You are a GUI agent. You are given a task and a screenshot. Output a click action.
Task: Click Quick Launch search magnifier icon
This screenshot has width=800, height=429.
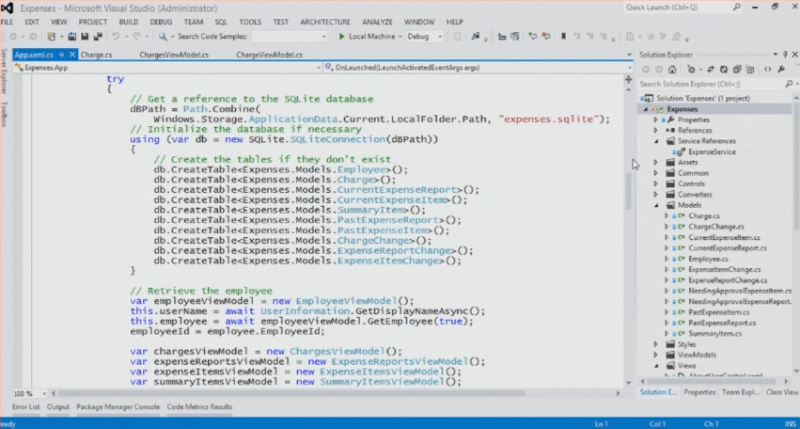(736, 7)
